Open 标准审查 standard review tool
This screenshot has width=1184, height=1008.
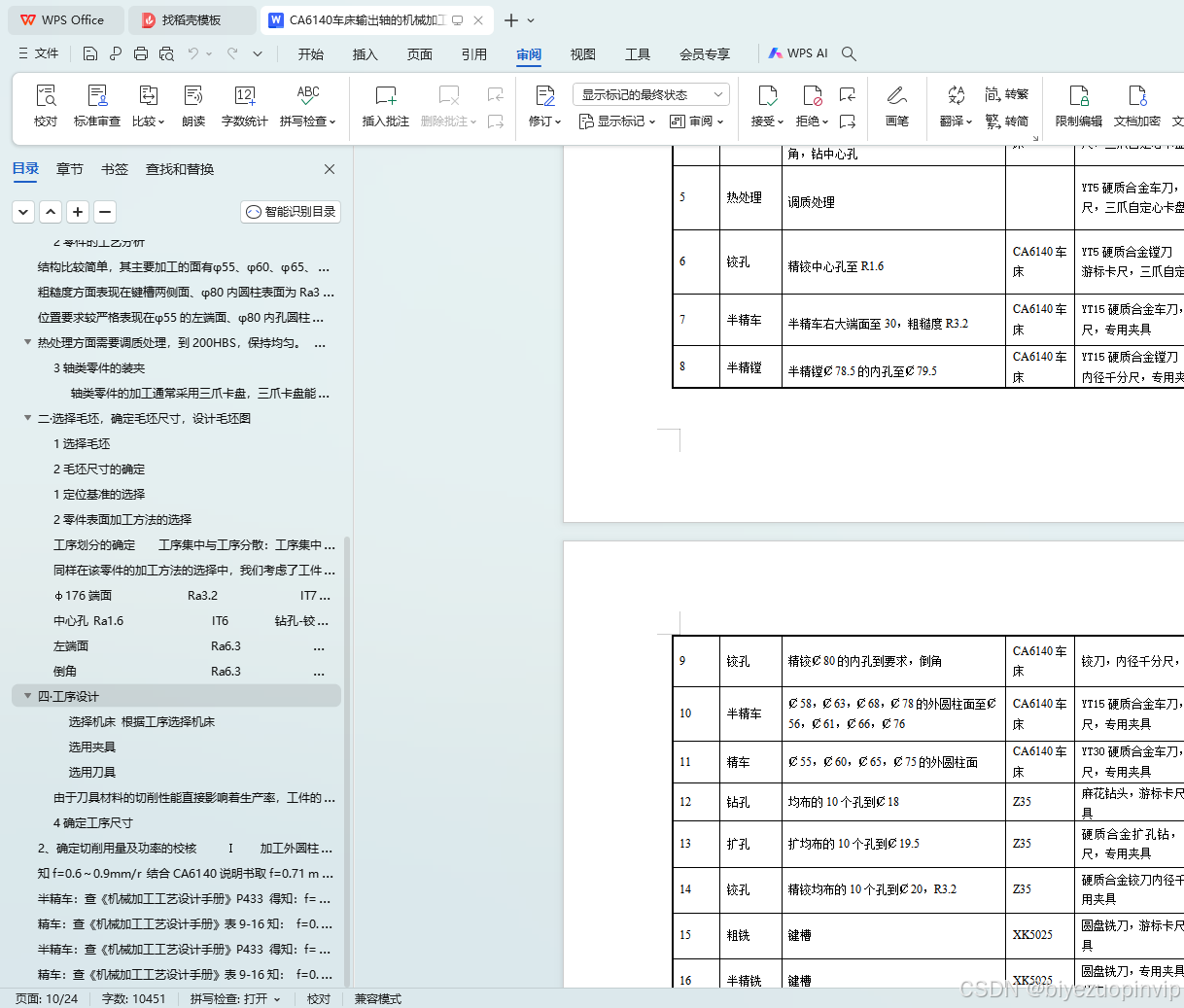click(97, 105)
